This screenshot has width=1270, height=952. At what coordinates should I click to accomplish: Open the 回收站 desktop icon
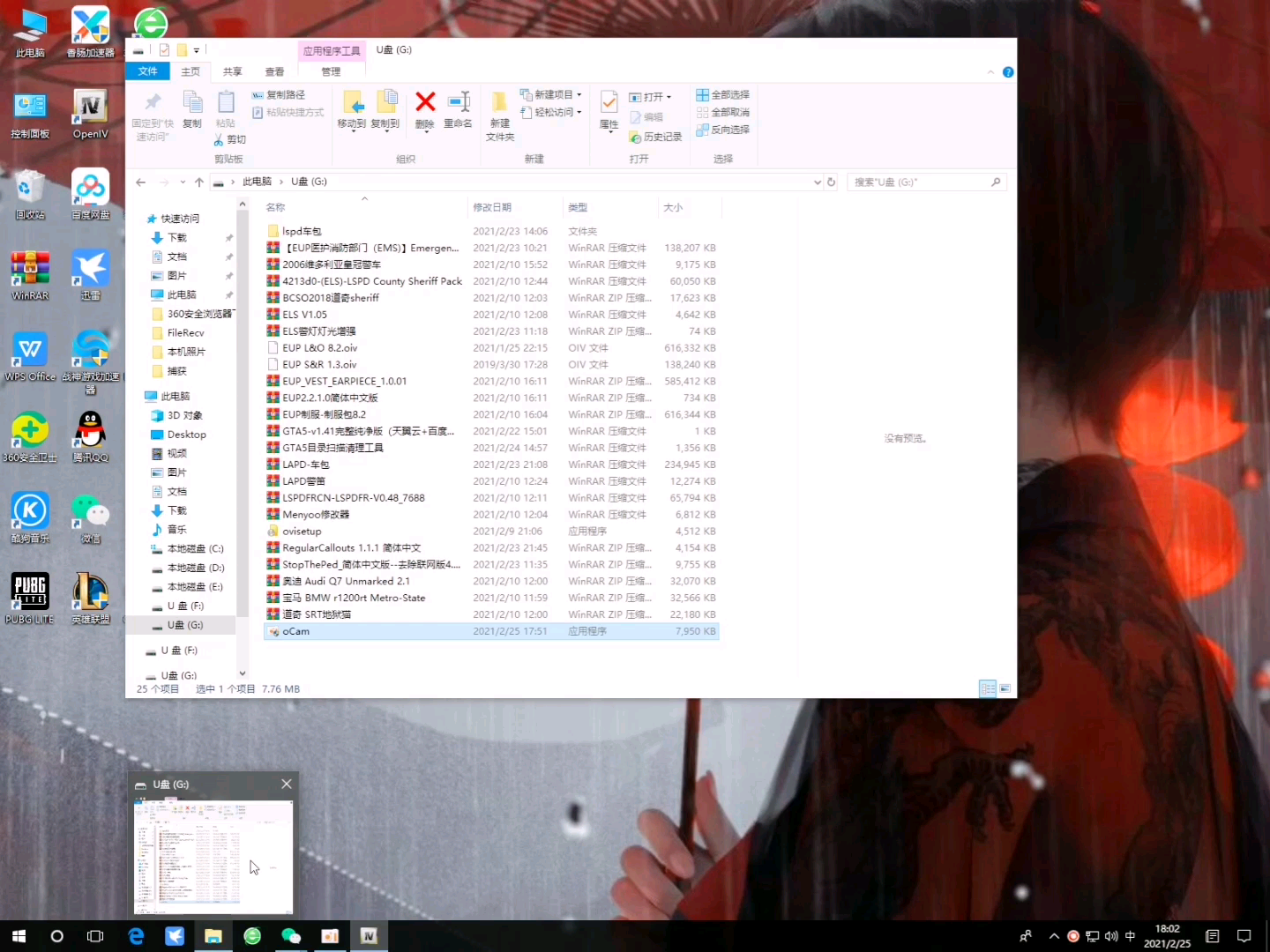pos(30,196)
